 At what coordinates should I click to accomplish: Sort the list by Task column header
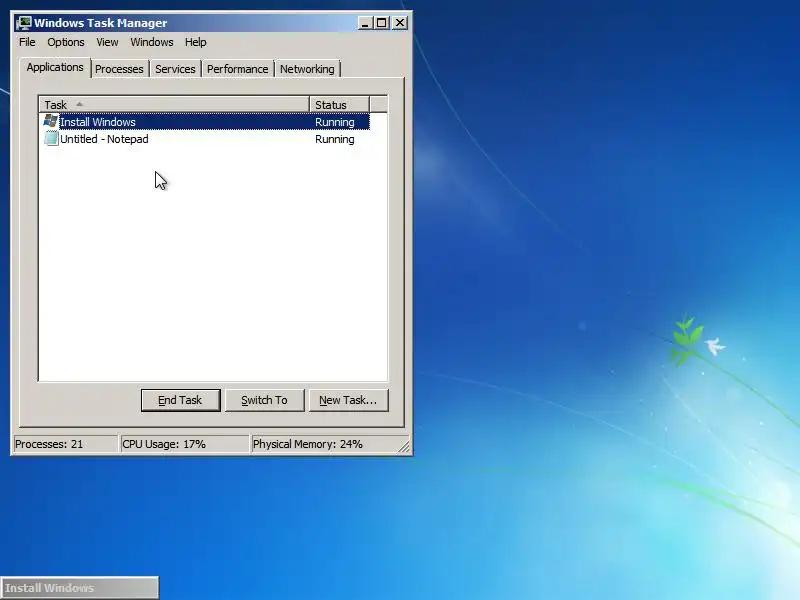(174, 105)
